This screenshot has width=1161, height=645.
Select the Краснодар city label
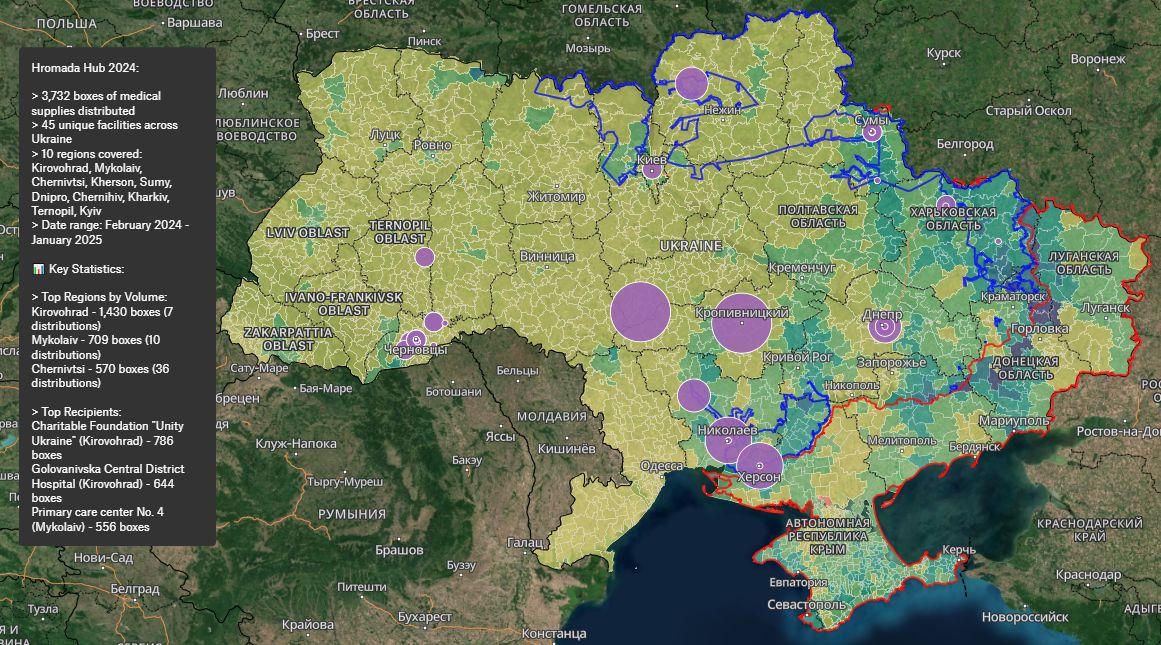[x=1088, y=574]
